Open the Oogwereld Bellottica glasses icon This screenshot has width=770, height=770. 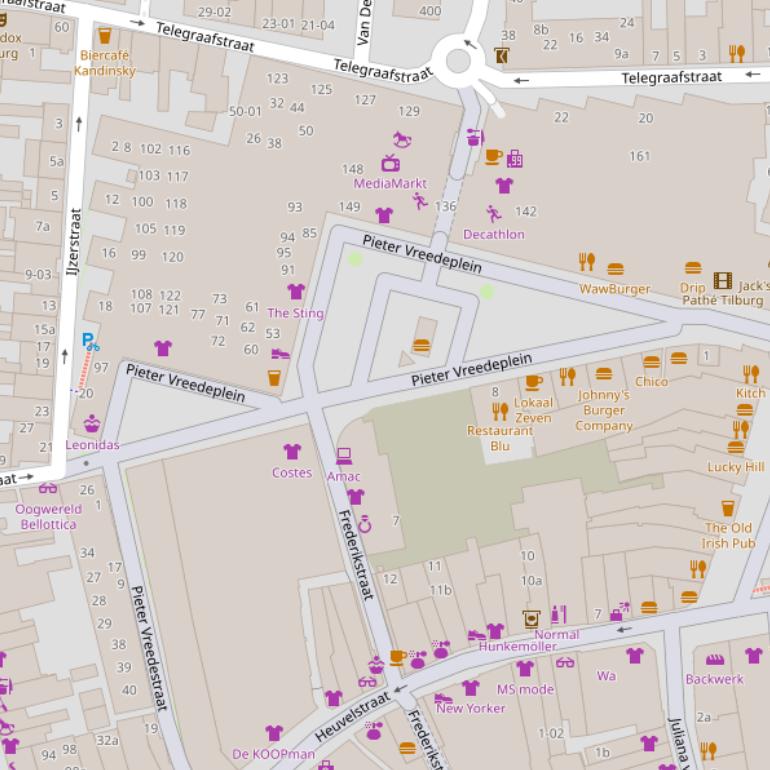coord(48,488)
